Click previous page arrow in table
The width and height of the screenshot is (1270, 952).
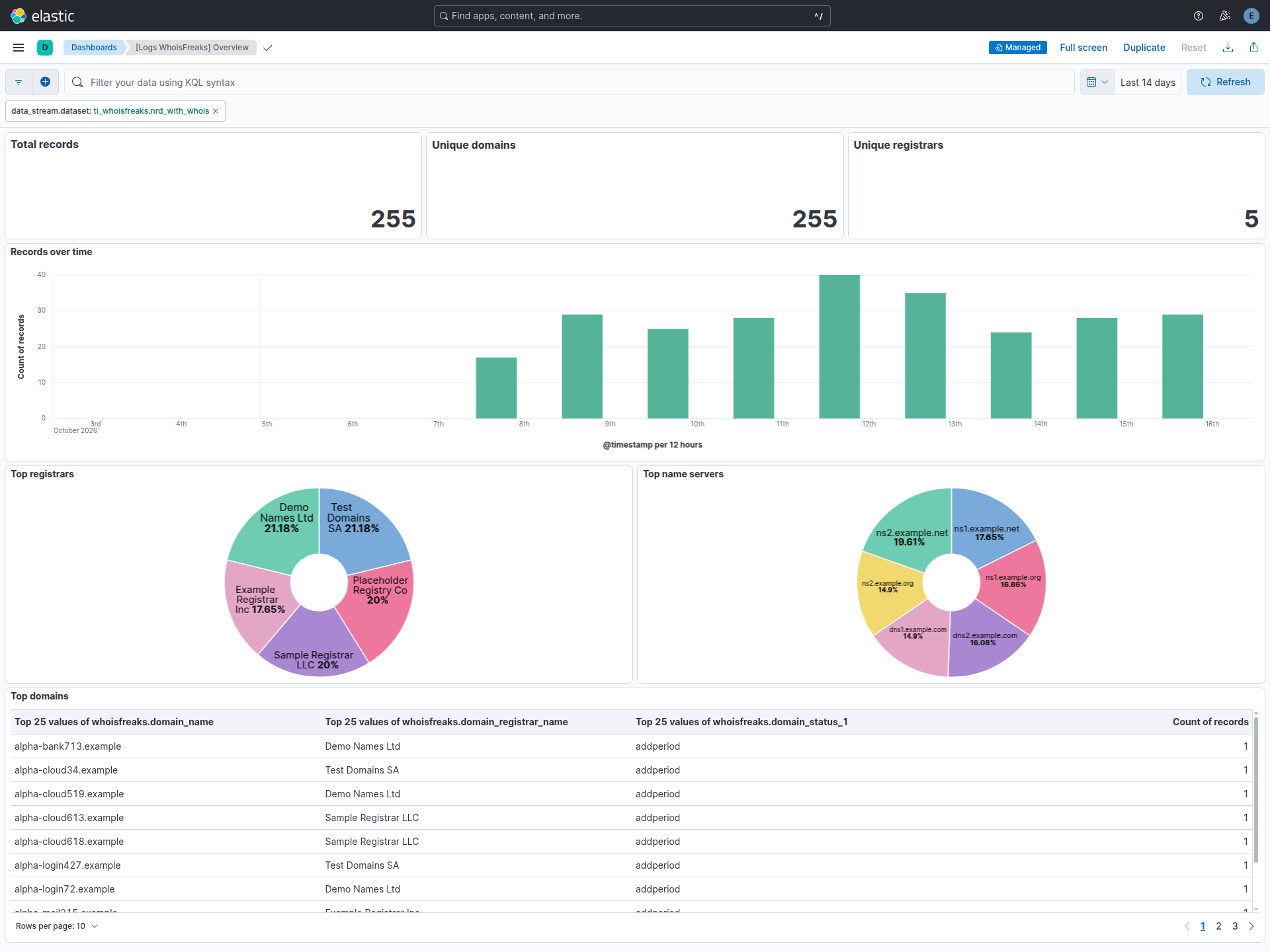1187,926
